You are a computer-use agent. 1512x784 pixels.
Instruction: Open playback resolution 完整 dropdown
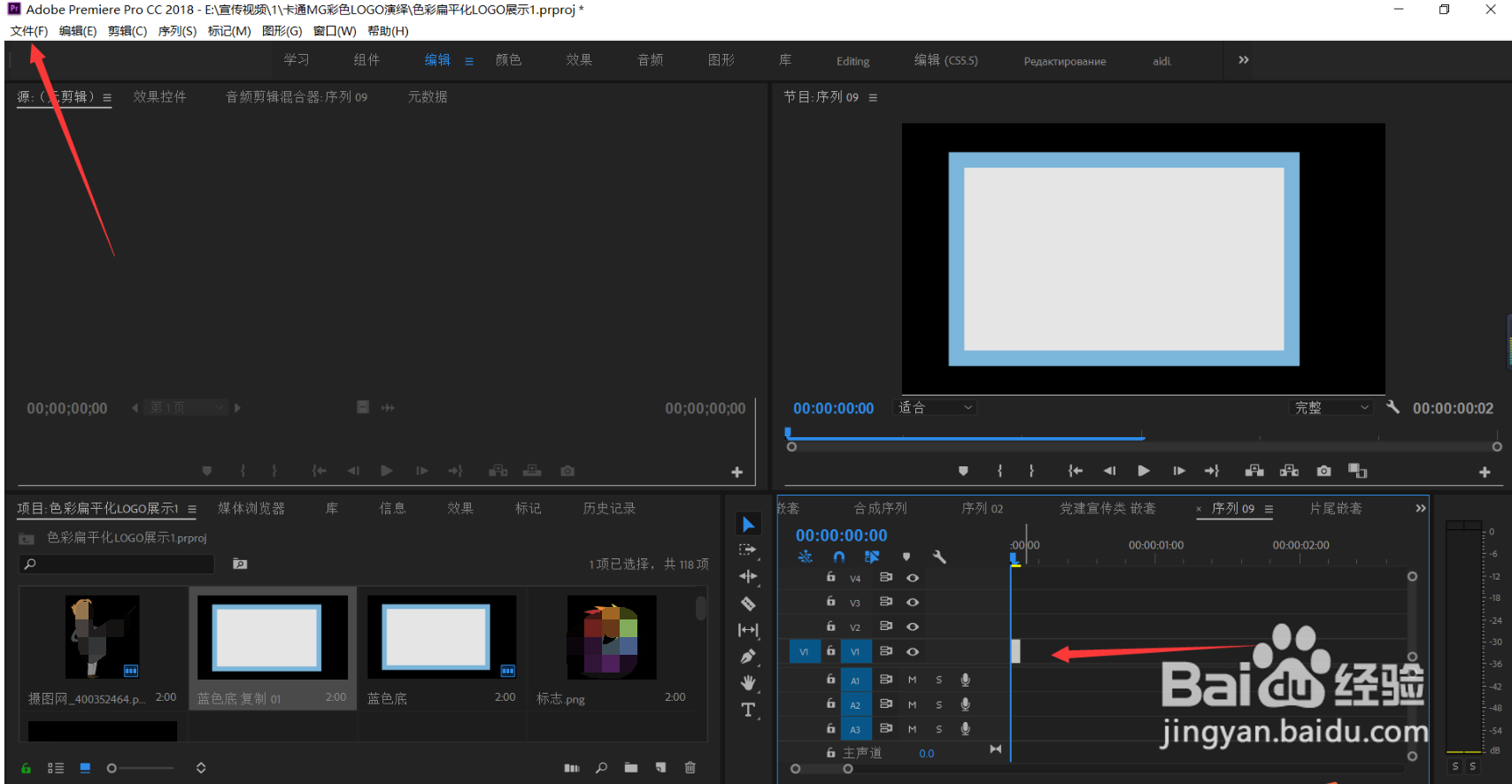coord(1331,407)
